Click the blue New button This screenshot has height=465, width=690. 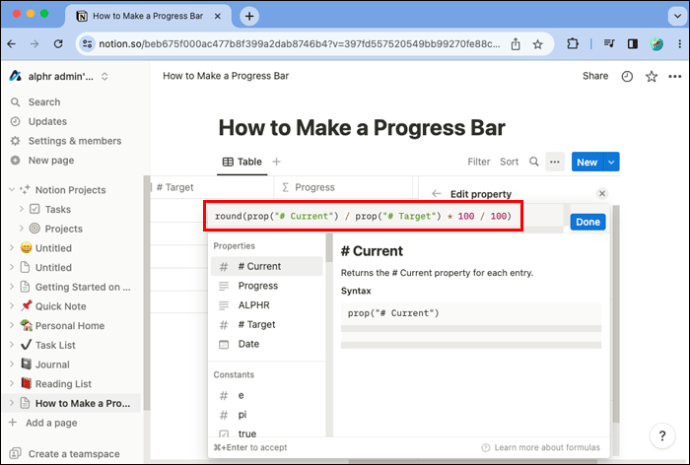tap(587, 162)
